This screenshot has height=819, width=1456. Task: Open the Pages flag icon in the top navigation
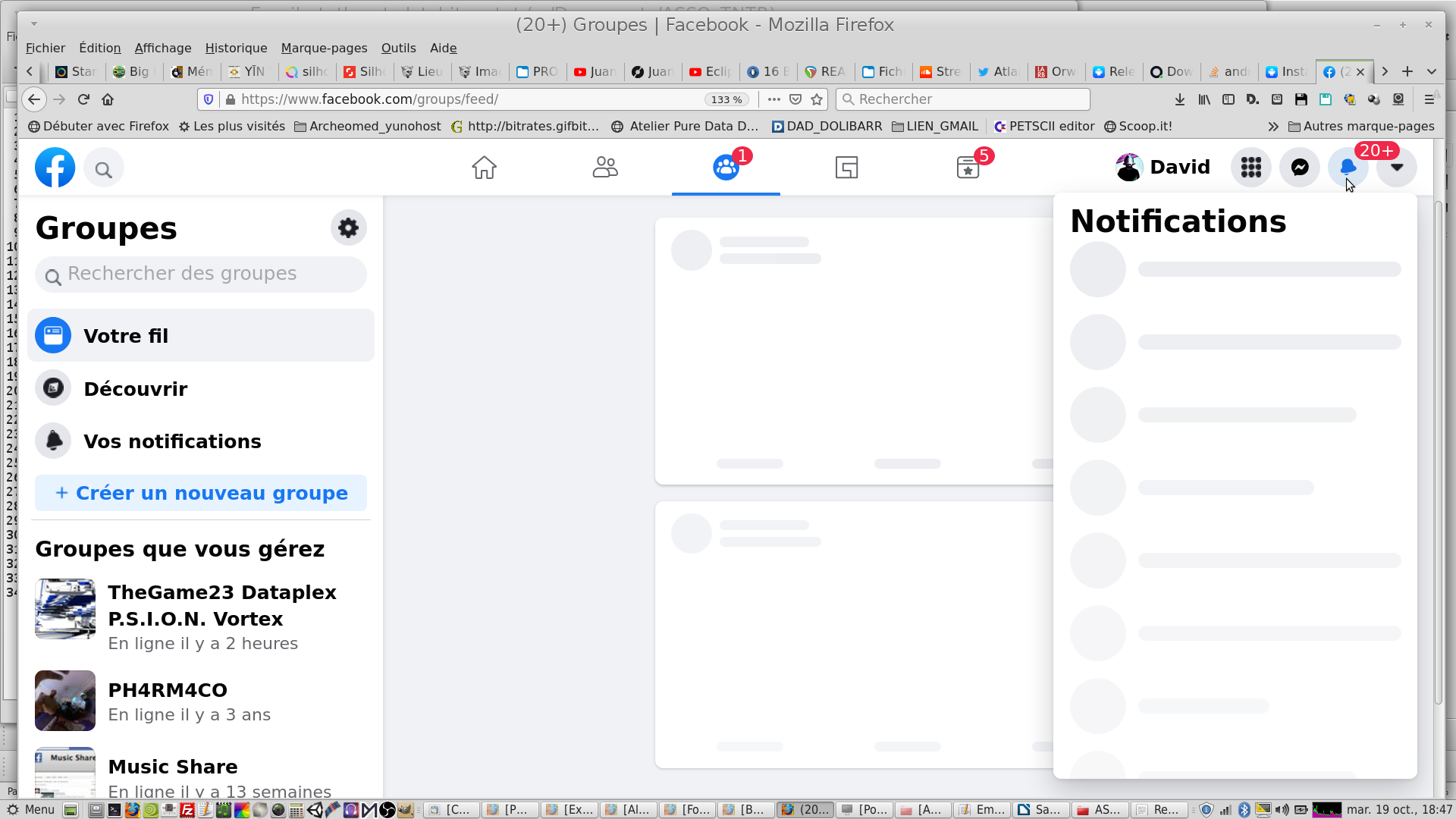pos(846,168)
